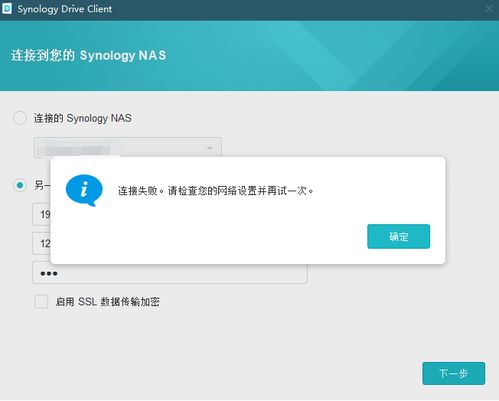Select the 连接的 Synology NAS radio button
The height and width of the screenshot is (401, 499).
[20, 118]
